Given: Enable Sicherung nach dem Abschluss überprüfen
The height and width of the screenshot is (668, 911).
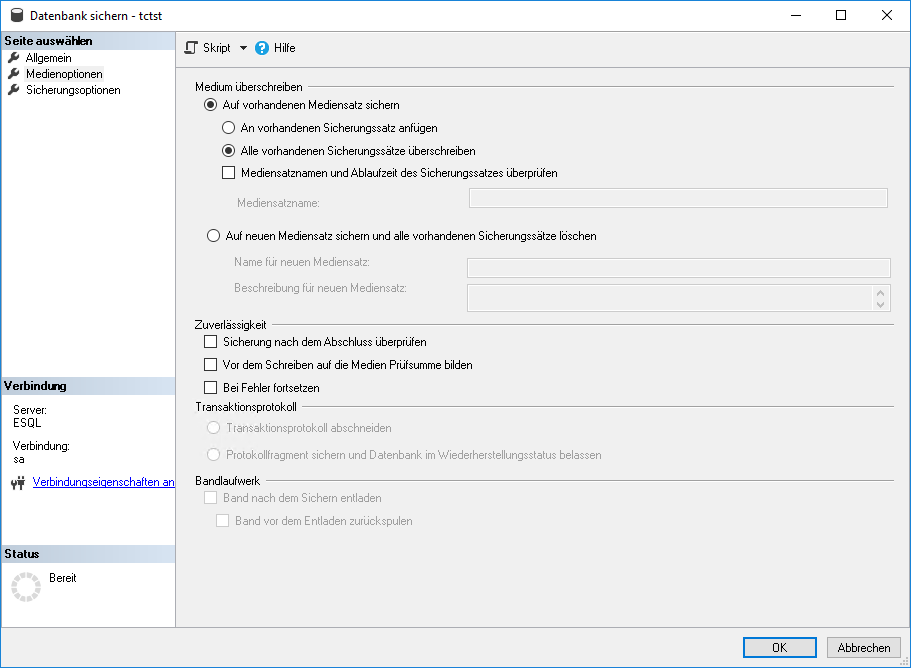Looking at the screenshot, I should click(210, 342).
